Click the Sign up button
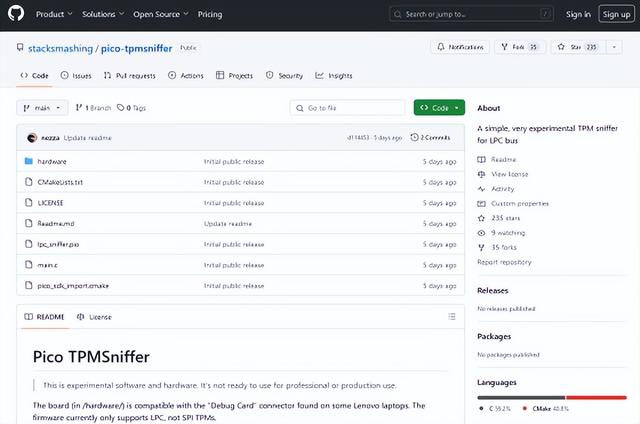This screenshot has height=424, width=640. [x=616, y=14]
